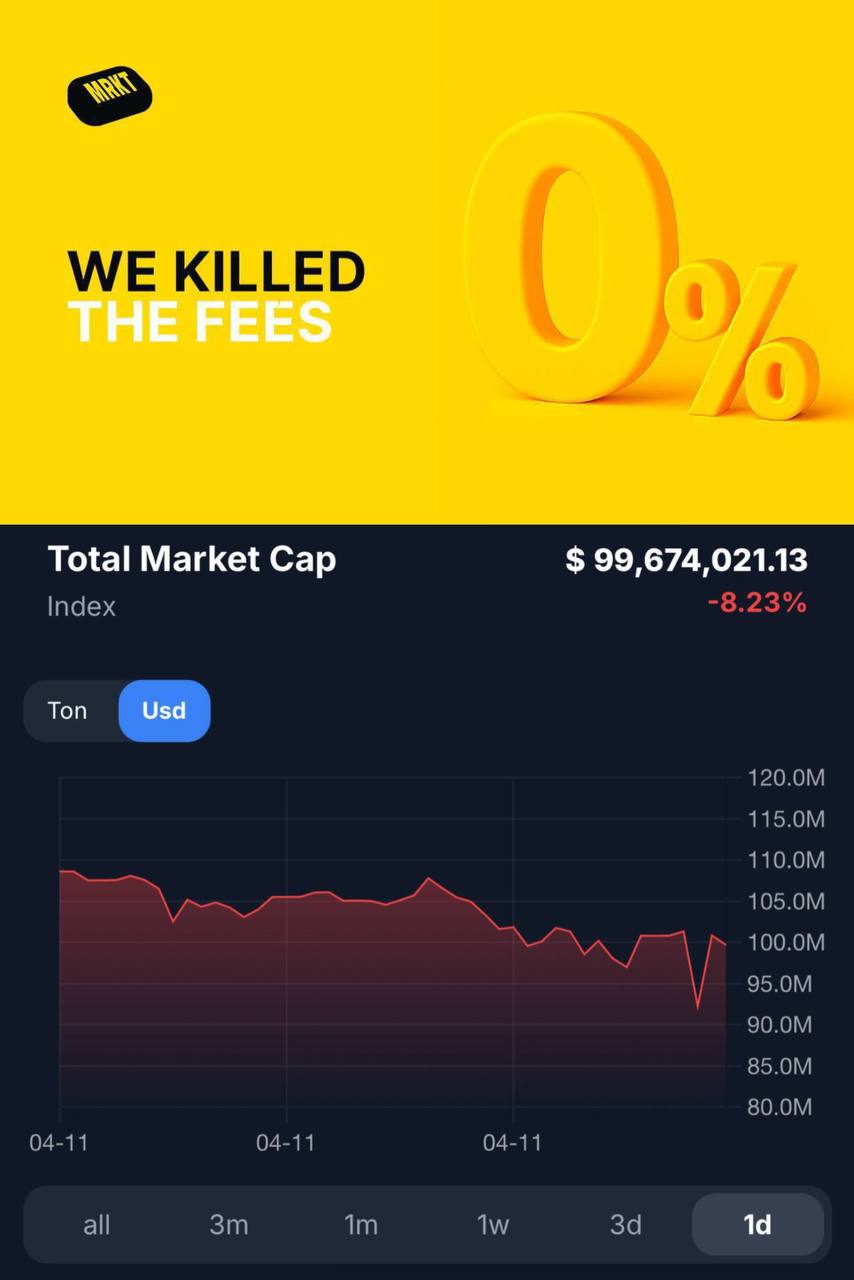
Task: Click the -8.23% change indicator
Action: point(756,603)
